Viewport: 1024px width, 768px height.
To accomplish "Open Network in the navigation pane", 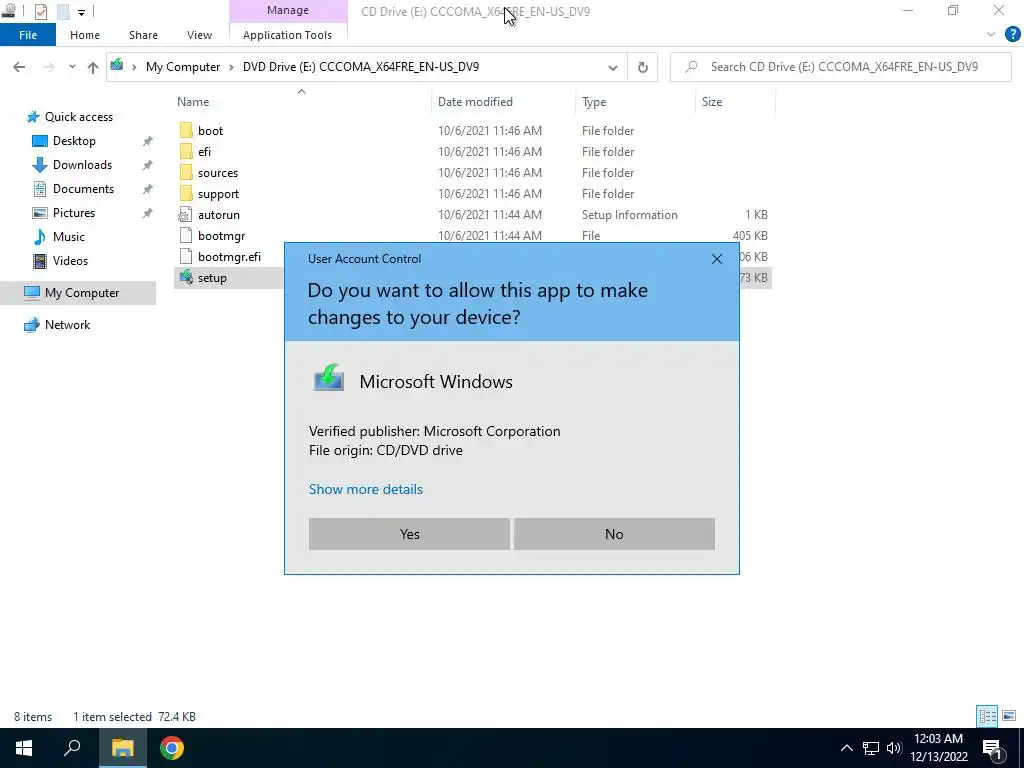I will (x=67, y=325).
